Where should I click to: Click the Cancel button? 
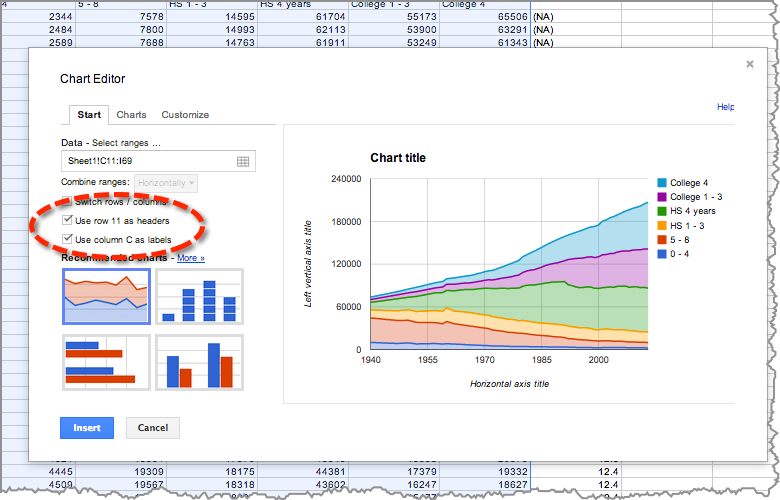click(x=153, y=428)
